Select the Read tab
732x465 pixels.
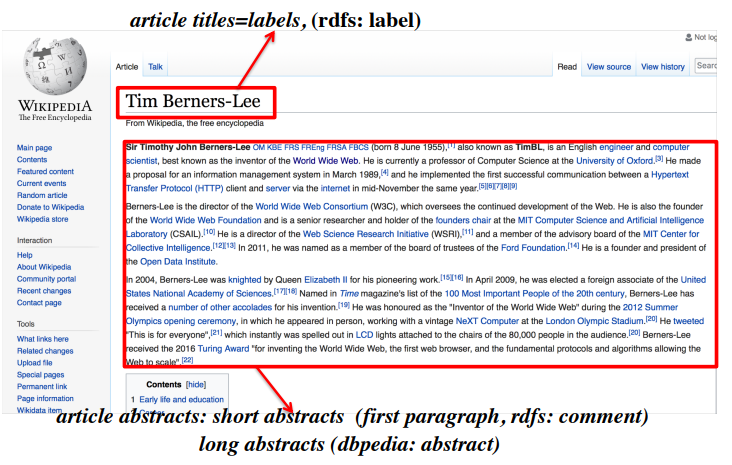567,67
